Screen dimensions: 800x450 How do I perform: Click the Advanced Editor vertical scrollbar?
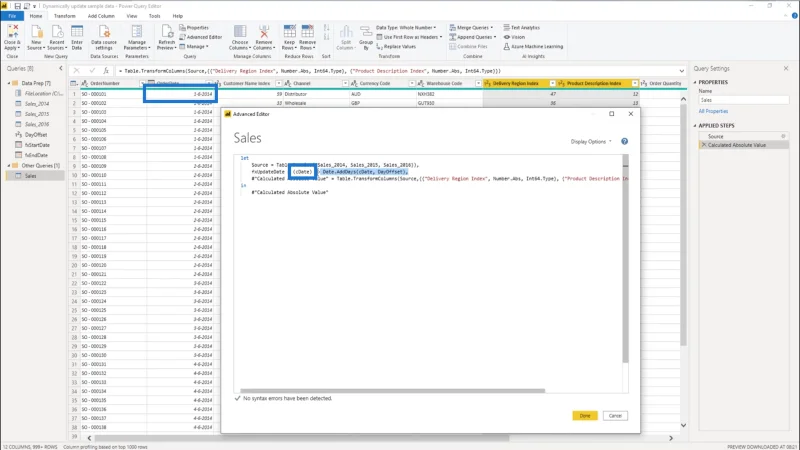coord(626,260)
